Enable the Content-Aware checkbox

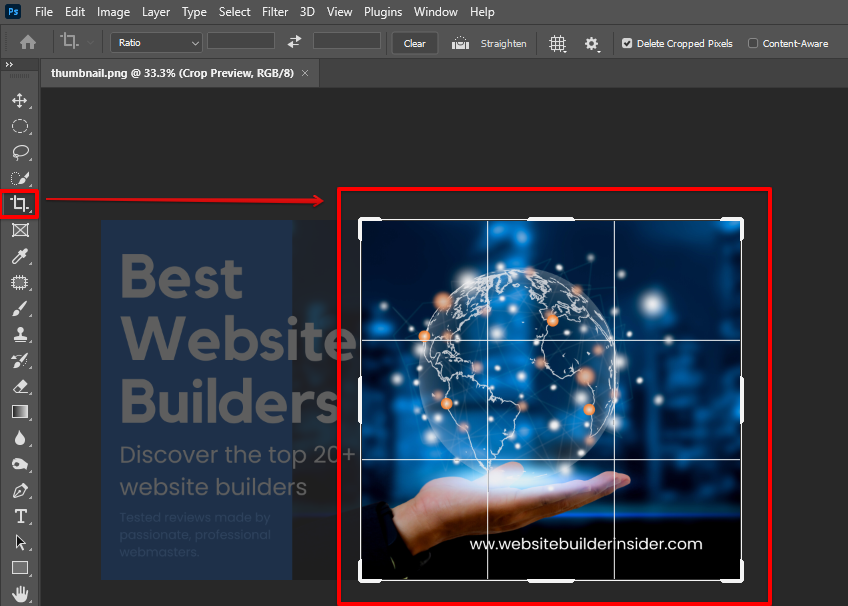753,44
